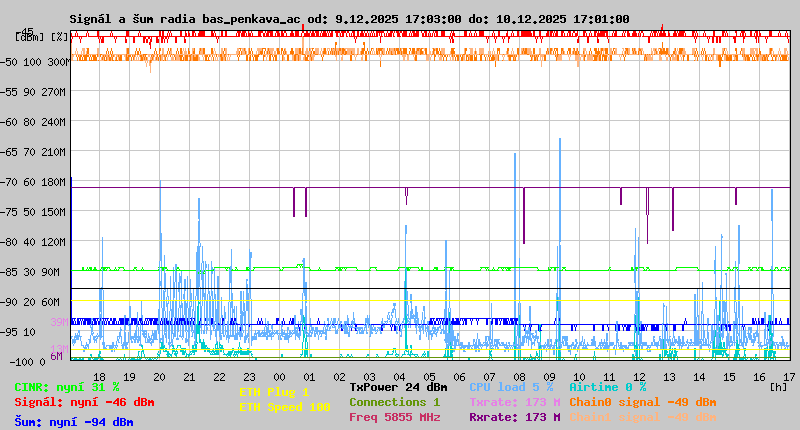Click the '08' hour tick on the time axis
The height and width of the screenshot is (430, 800).
point(519,377)
